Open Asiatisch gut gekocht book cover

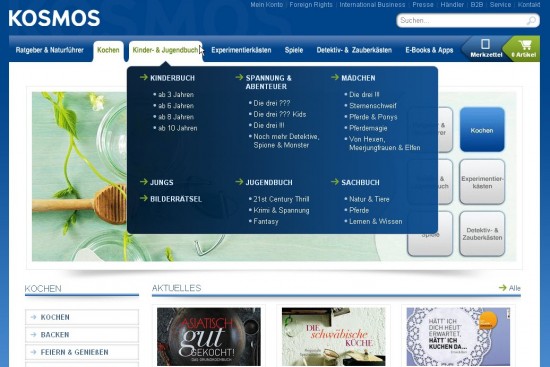209,337
